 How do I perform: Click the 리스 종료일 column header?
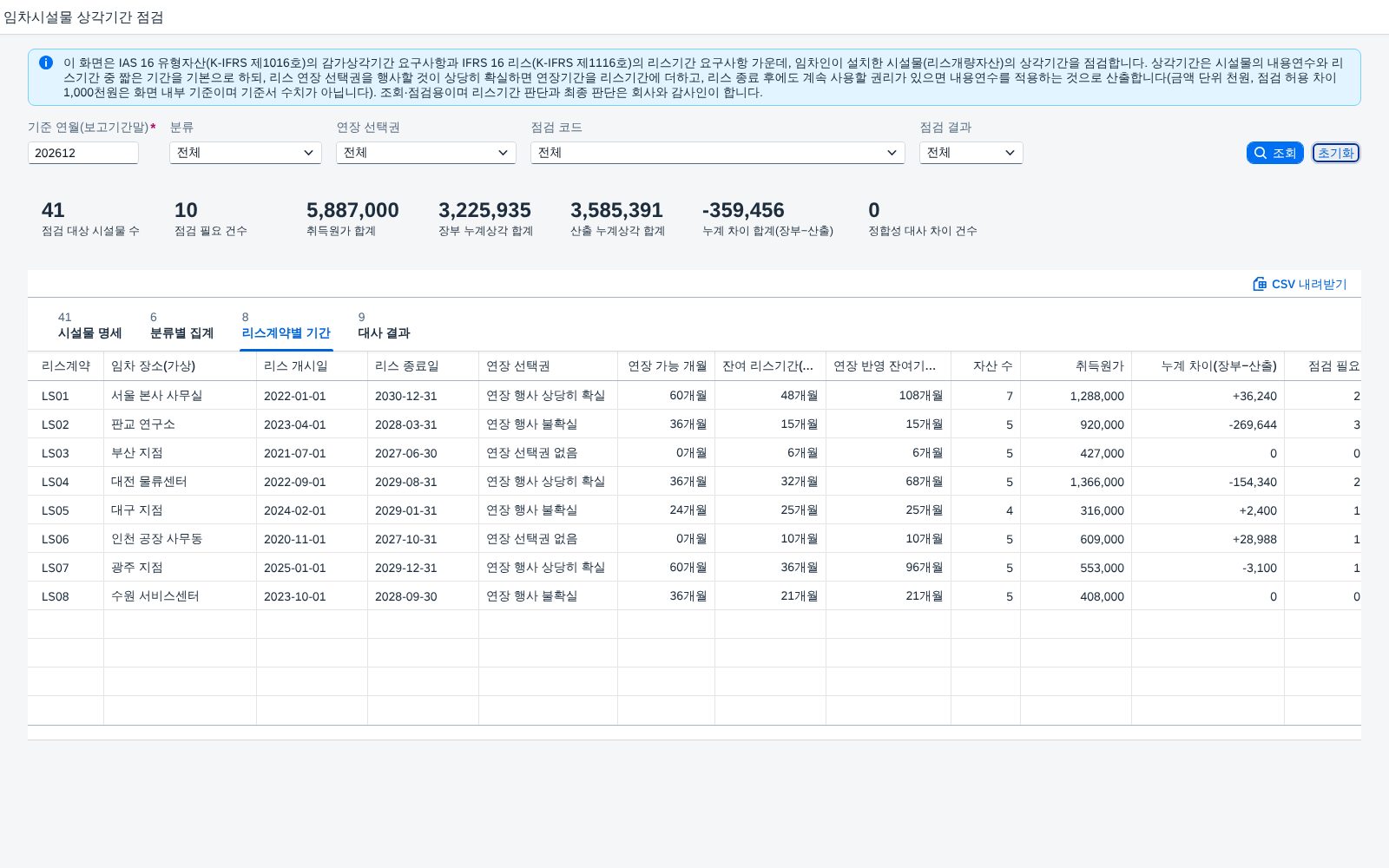coord(423,366)
